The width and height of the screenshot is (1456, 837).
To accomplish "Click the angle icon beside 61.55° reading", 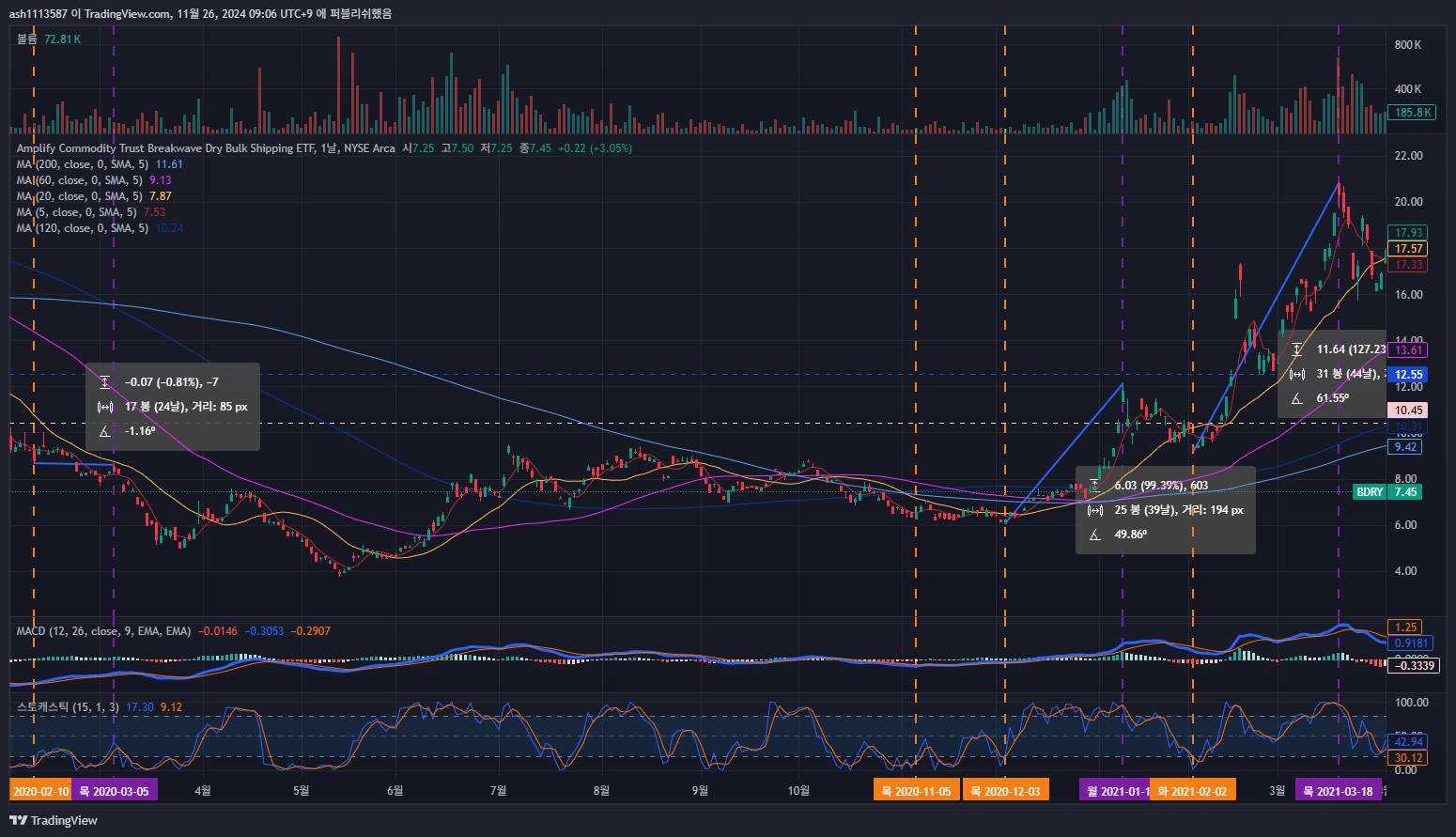I will click(1297, 398).
